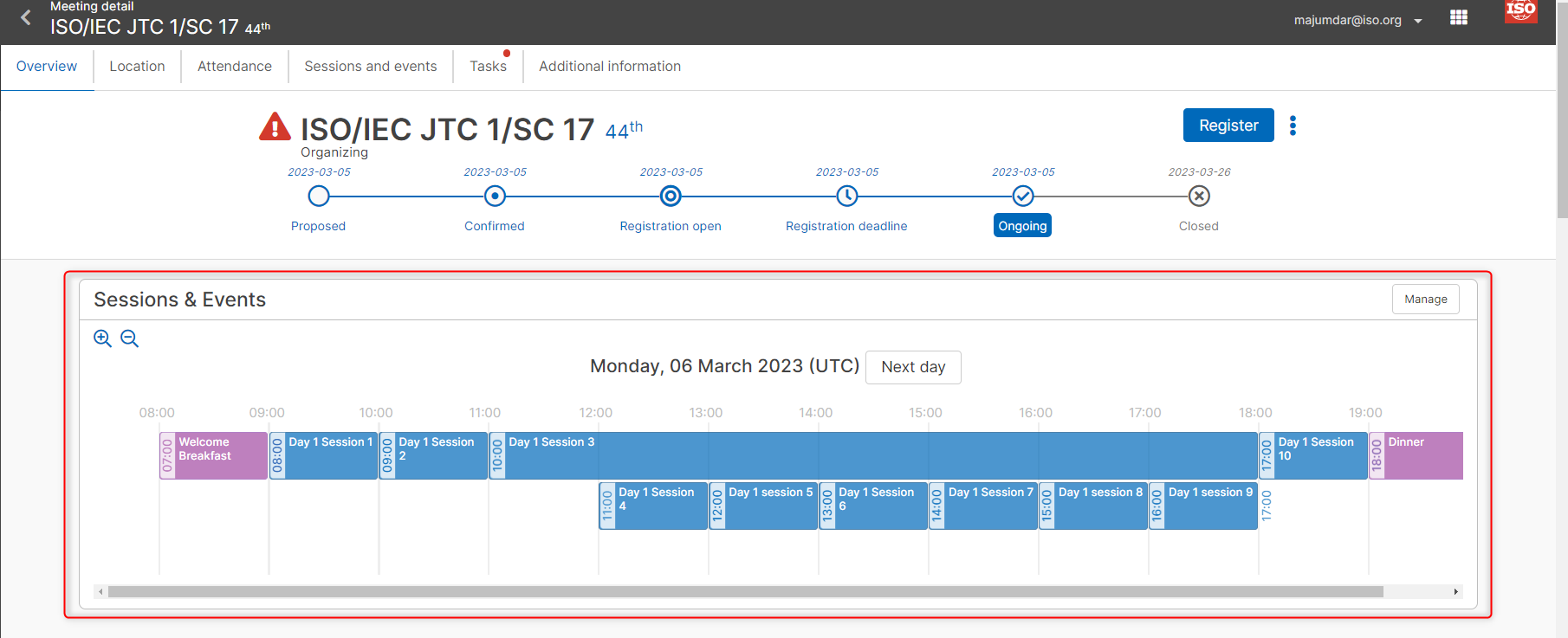Click majumdar@iso.org account name
Screen dimensions: 1568x638
pos(1347,20)
